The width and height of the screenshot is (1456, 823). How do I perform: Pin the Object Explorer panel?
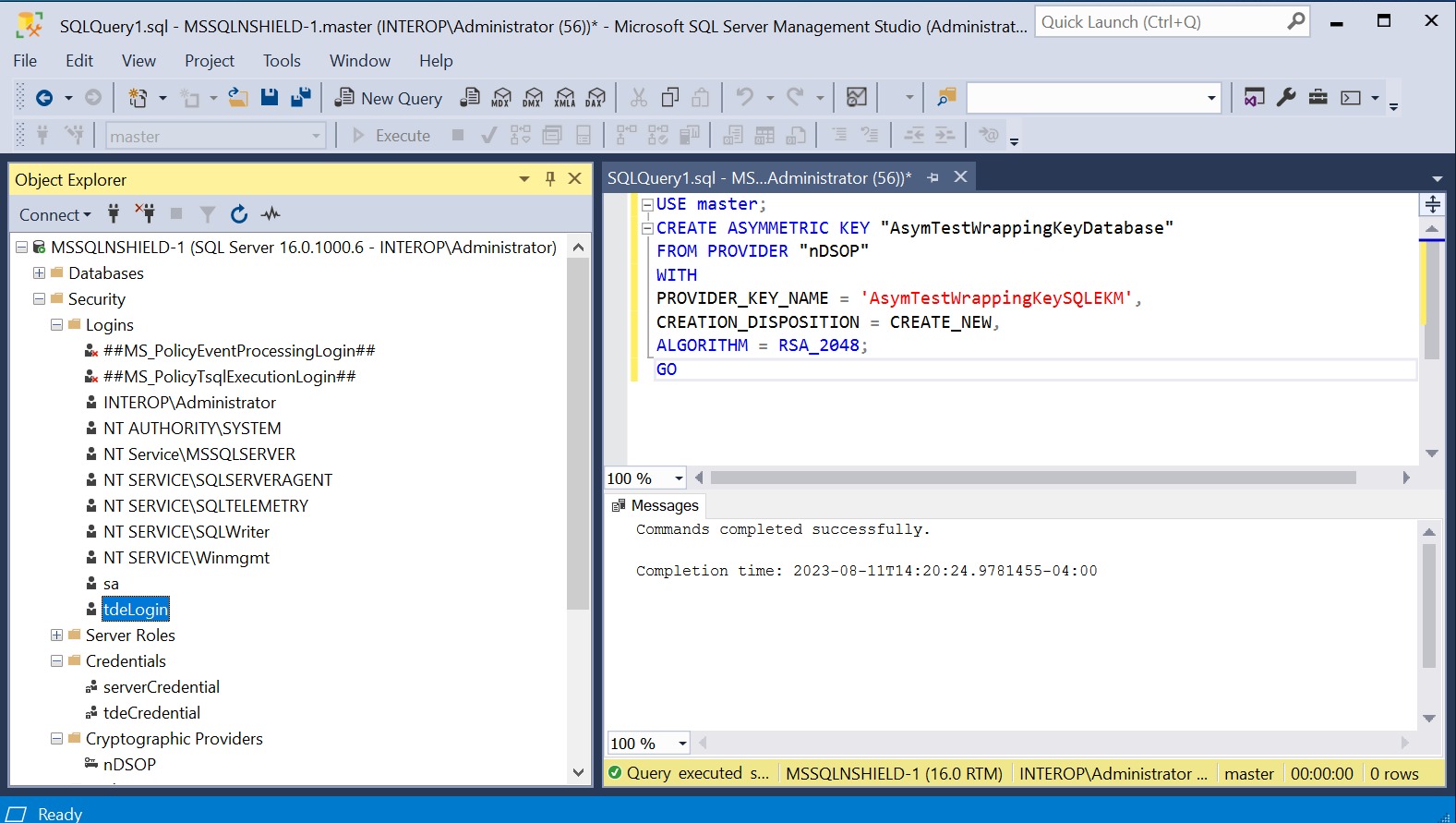tap(550, 179)
